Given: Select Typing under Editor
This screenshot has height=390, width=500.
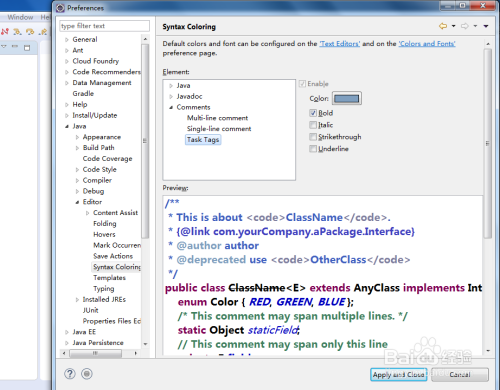Looking at the screenshot, I should [x=104, y=289].
